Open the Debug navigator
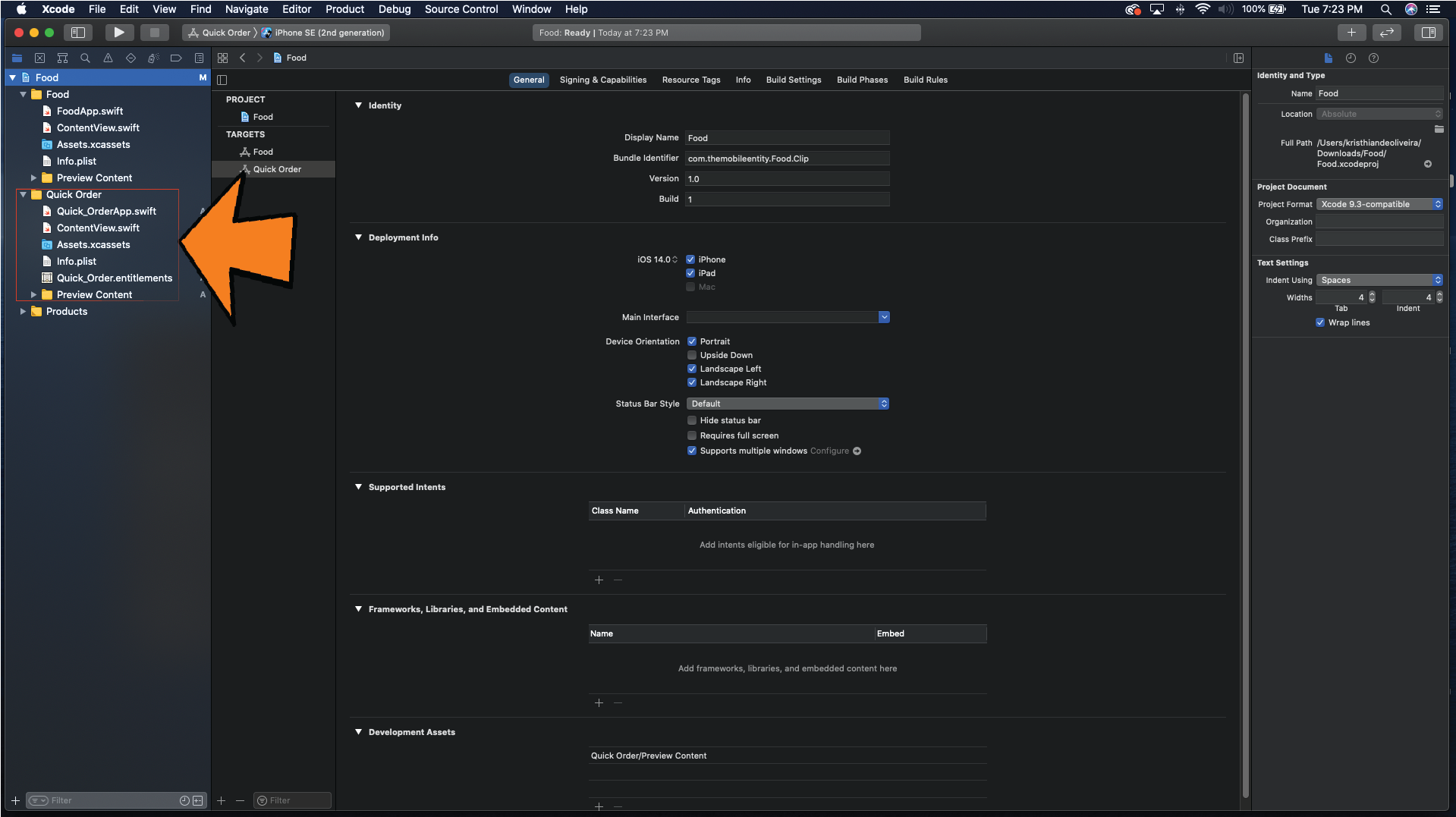The height and width of the screenshot is (817, 1456). tap(153, 58)
